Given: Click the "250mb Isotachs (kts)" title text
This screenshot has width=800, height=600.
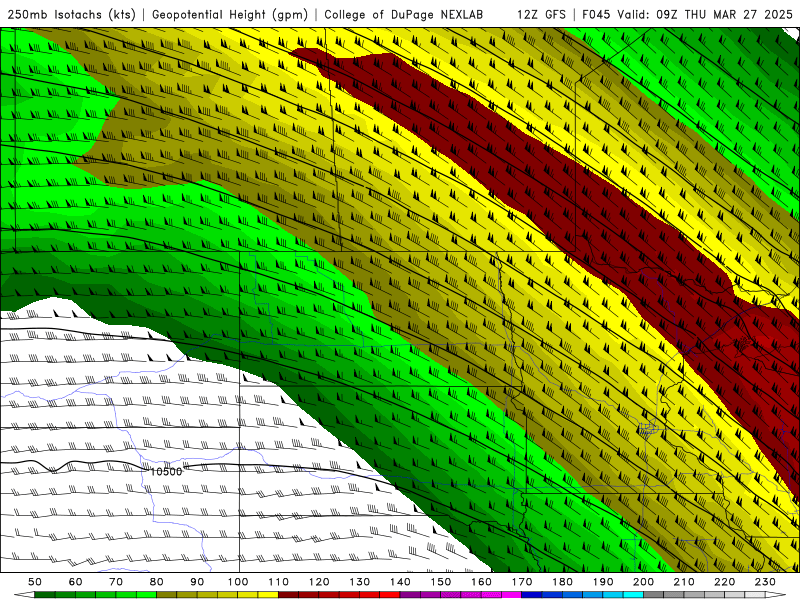Looking at the screenshot, I should pyautogui.click(x=71, y=14).
